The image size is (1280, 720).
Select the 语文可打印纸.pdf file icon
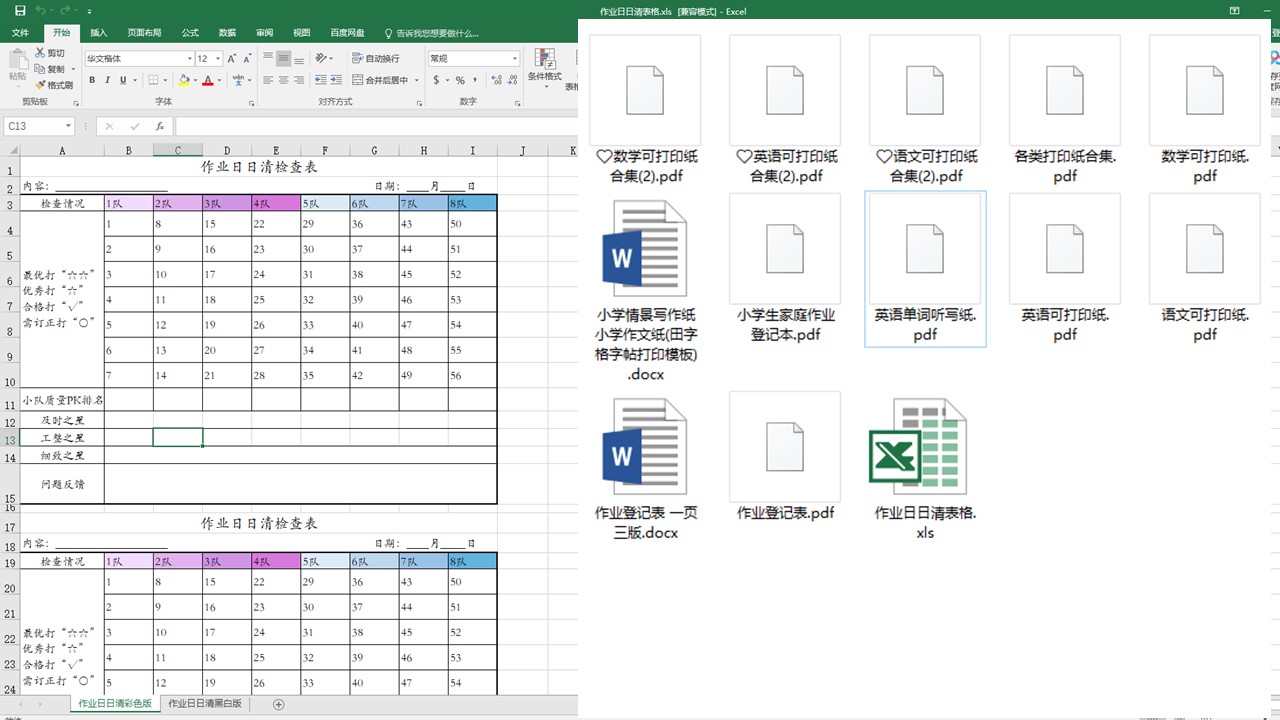click(1205, 248)
